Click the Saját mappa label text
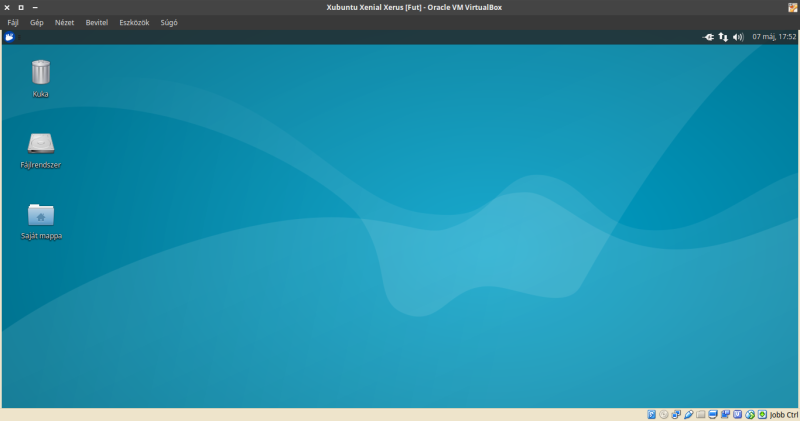 pos(41,236)
